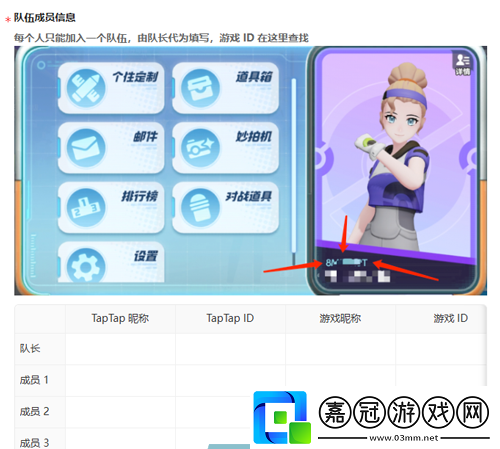Viewport: 500px width, 449px height.
Task: Click the 游戏昵称 column header
Action: point(340,318)
